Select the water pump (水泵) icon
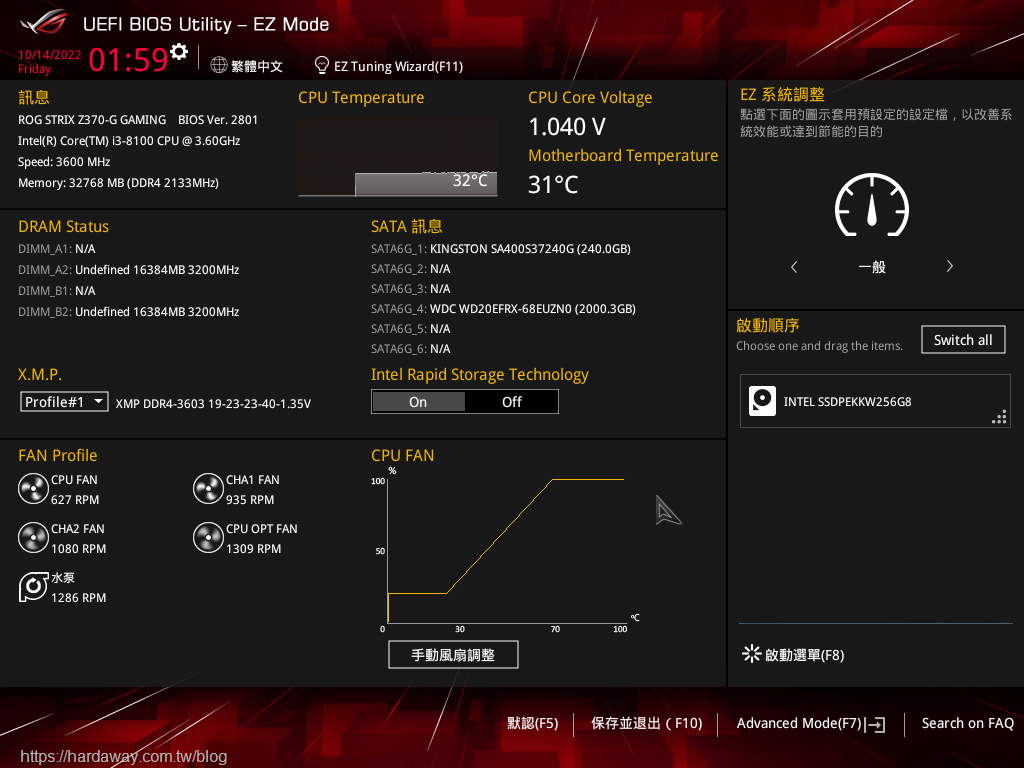1024x768 pixels. click(x=33, y=587)
